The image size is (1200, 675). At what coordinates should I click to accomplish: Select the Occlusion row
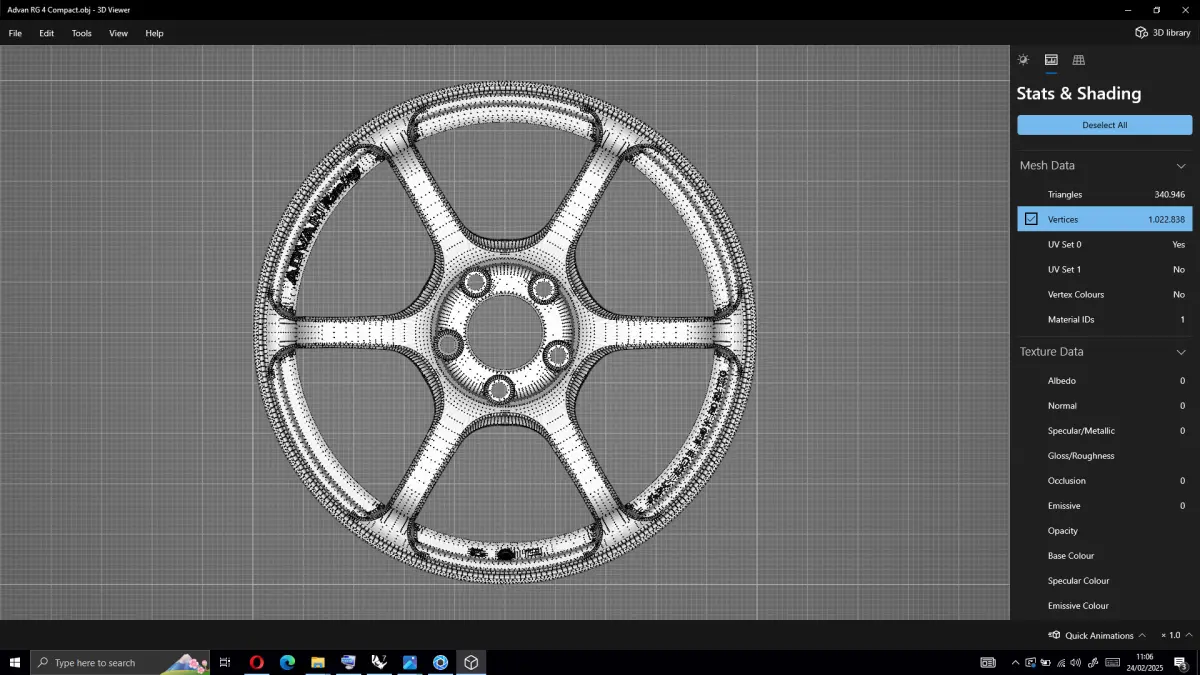pyautogui.click(x=1105, y=480)
